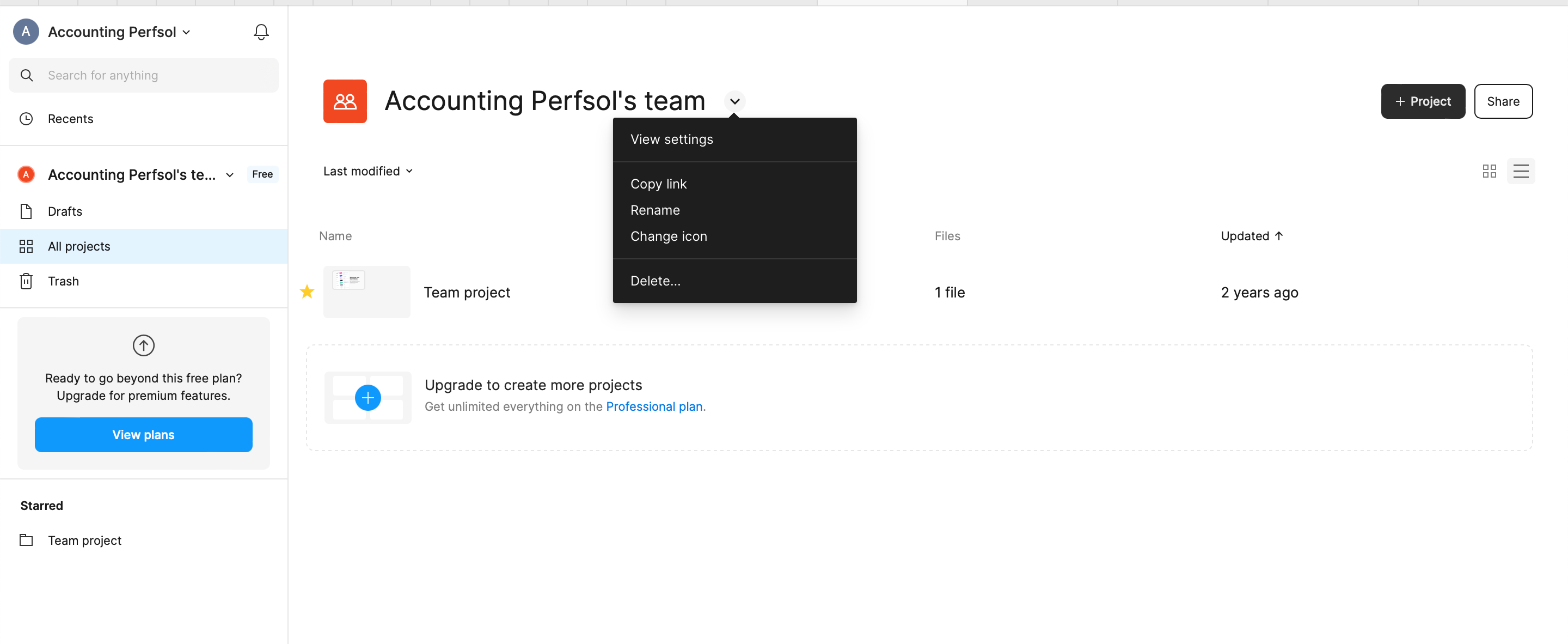Click the Accounting Perfsol's team title
Image resolution: width=1568 pixels, height=644 pixels.
coord(545,101)
